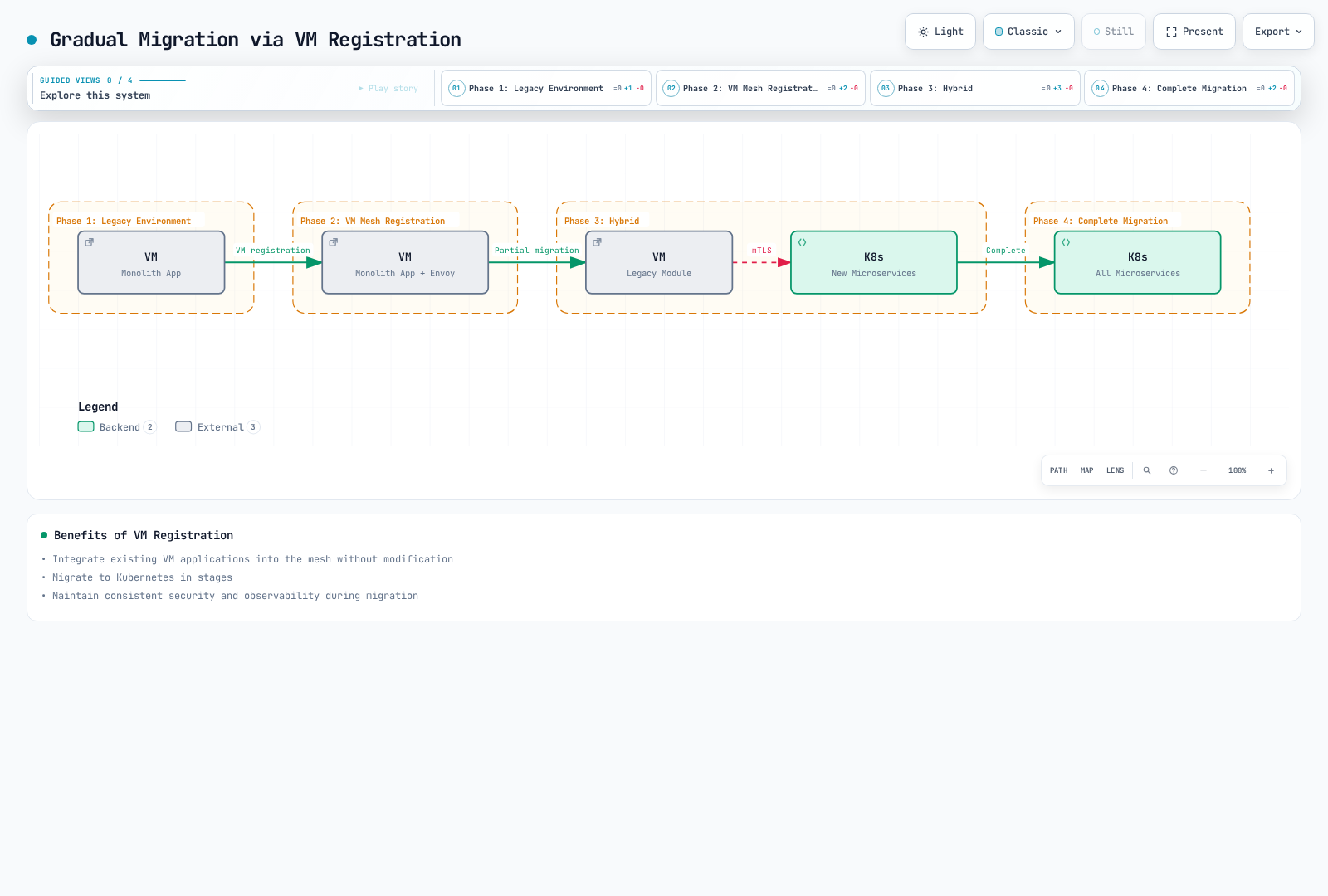Click the 'VM registration' edge label
The height and width of the screenshot is (896, 1328).
tap(273, 251)
